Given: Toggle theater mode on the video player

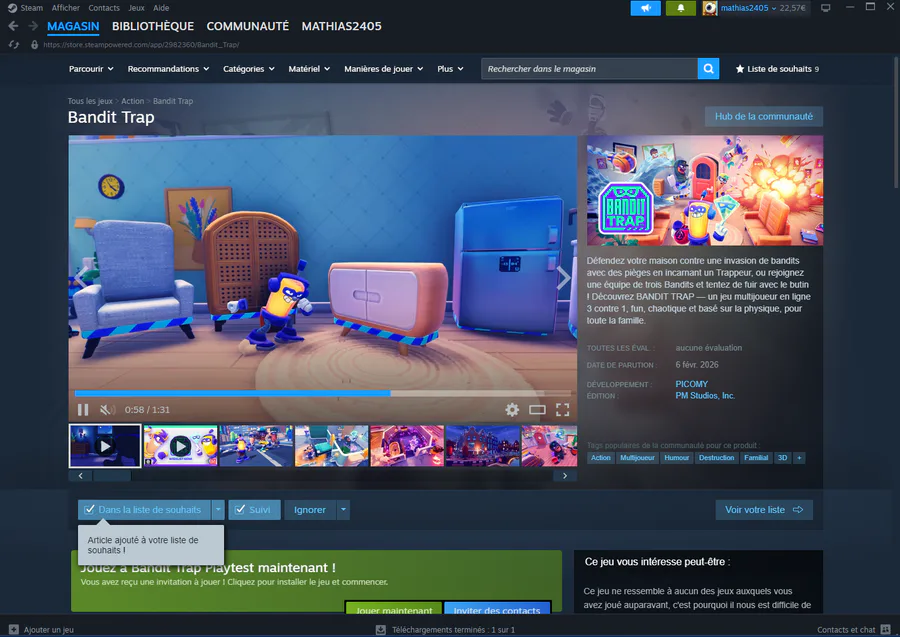Looking at the screenshot, I should pos(537,410).
